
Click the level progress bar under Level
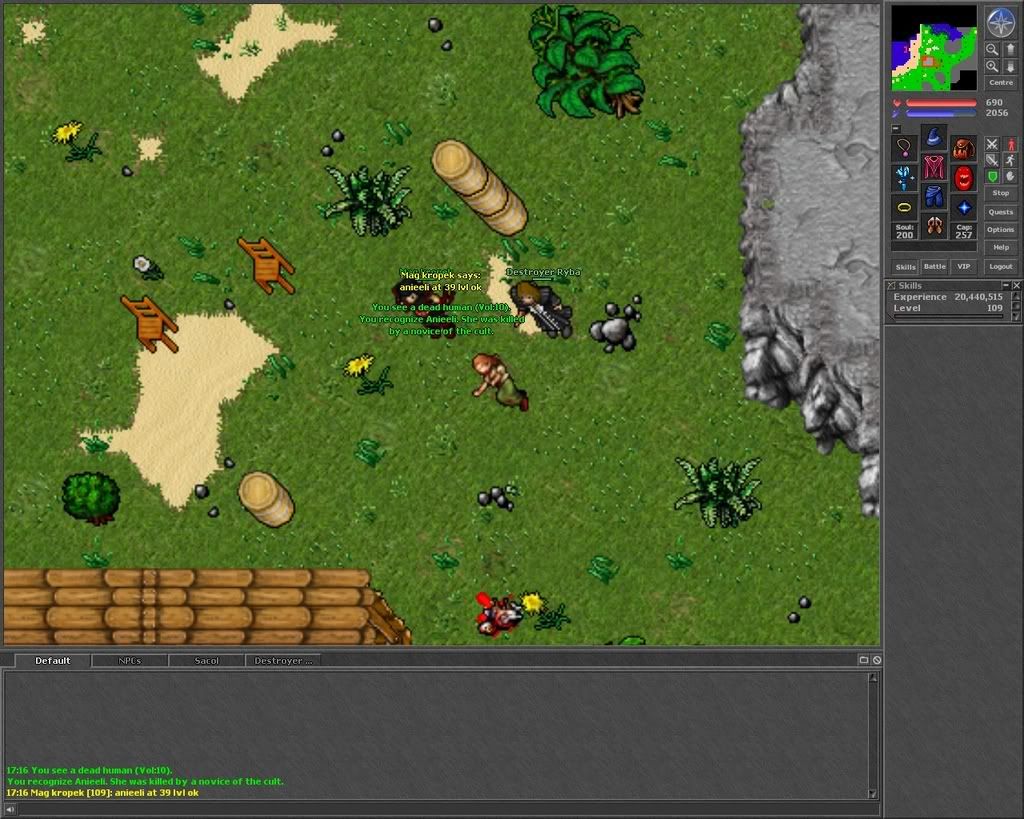click(948, 317)
